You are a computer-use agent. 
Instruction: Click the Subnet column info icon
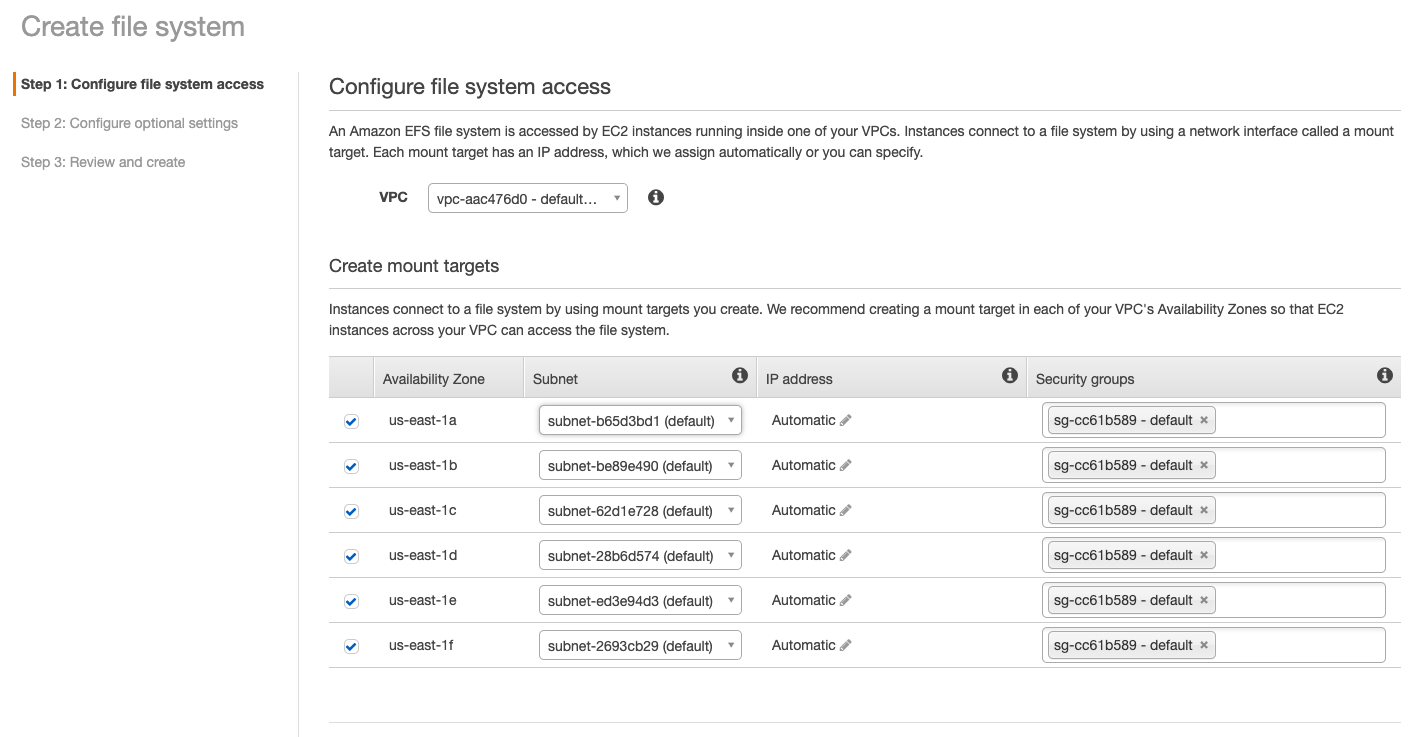[x=740, y=375]
